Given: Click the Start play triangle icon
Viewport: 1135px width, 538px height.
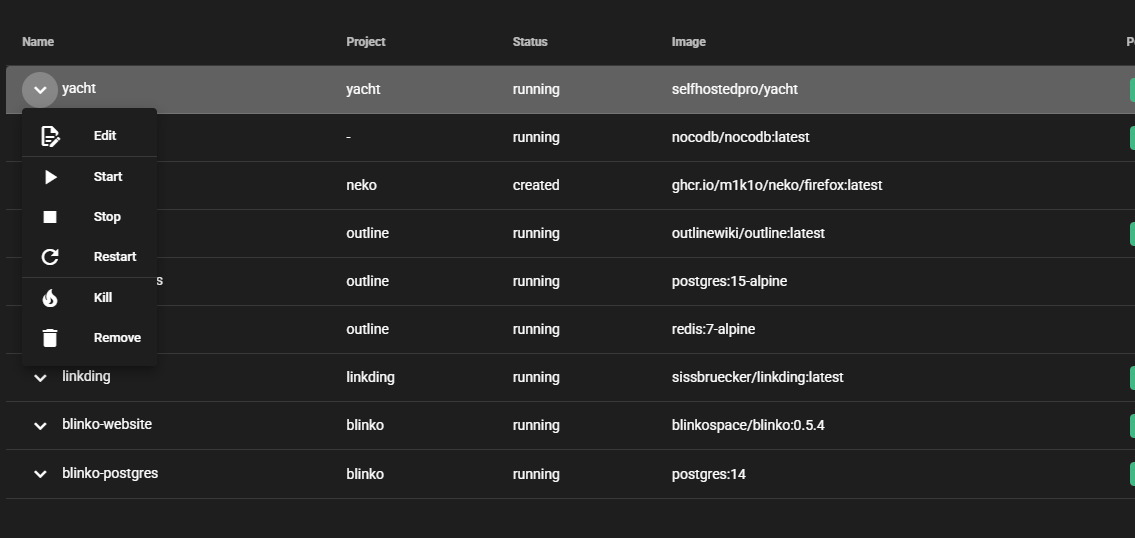Looking at the screenshot, I should [x=51, y=177].
